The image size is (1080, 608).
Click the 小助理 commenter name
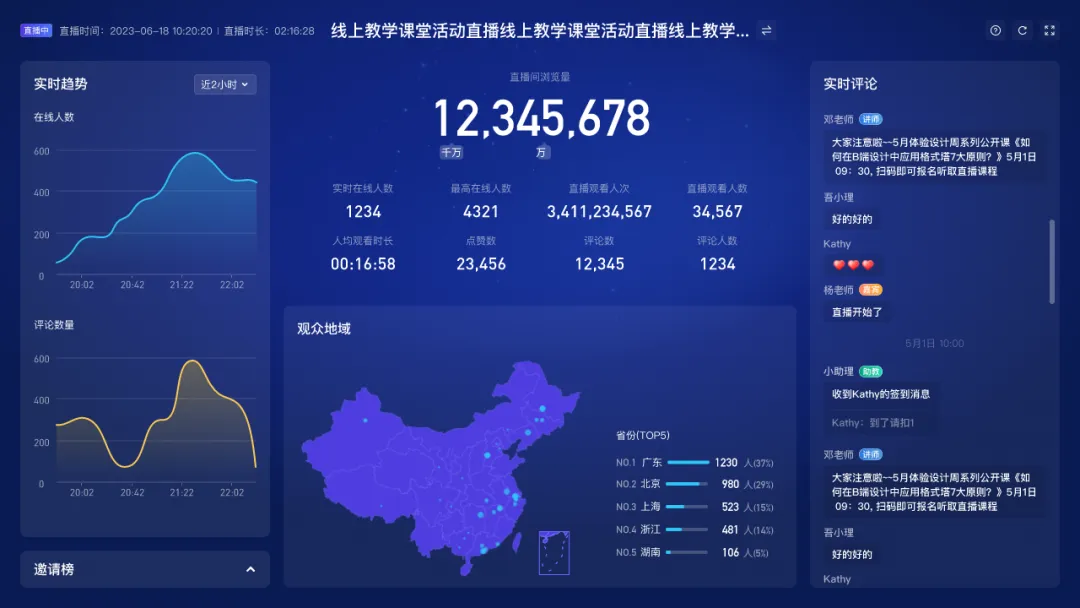point(838,372)
